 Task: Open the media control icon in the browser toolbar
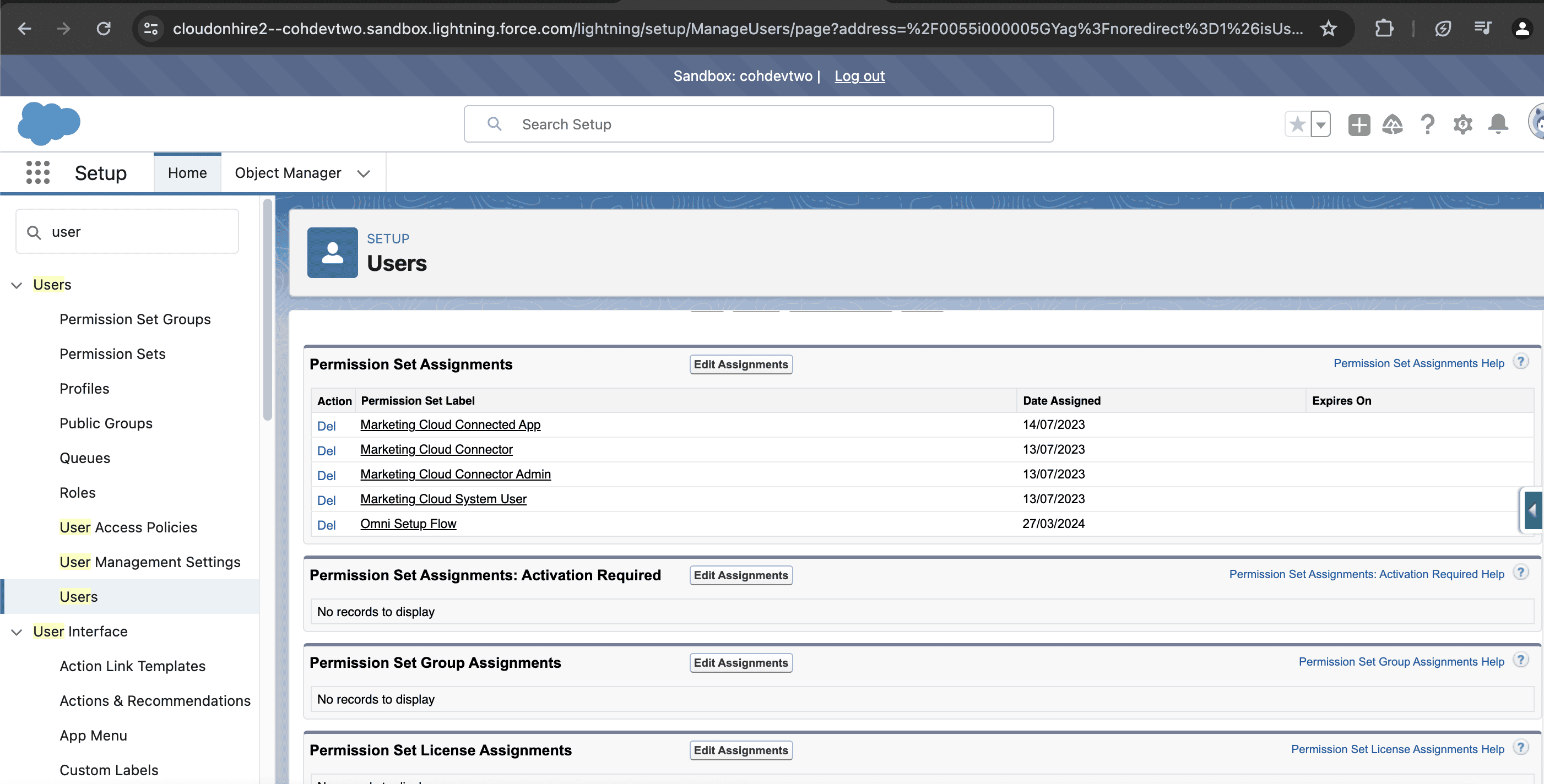pyautogui.click(x=1483, y=28)
